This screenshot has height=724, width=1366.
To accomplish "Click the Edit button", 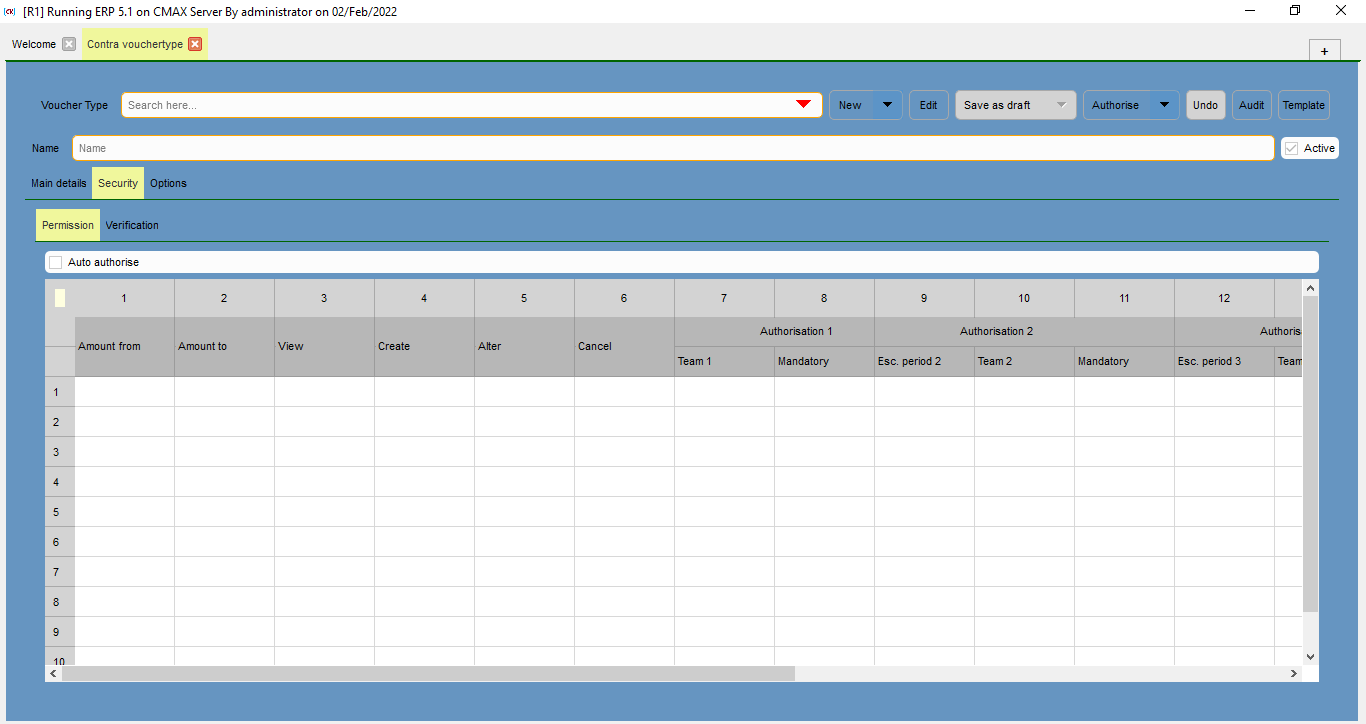I will click(x=929, y=105).
